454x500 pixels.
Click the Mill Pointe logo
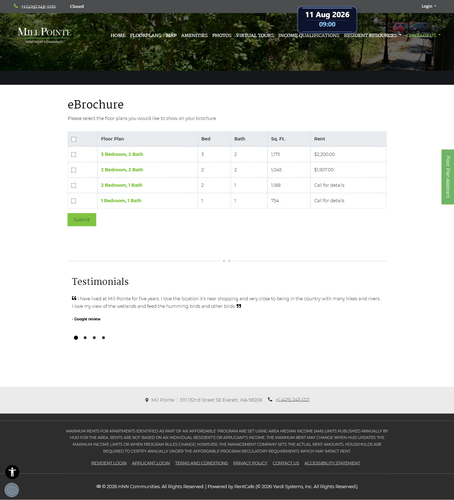pyautogui.click(x=44, y=35)
